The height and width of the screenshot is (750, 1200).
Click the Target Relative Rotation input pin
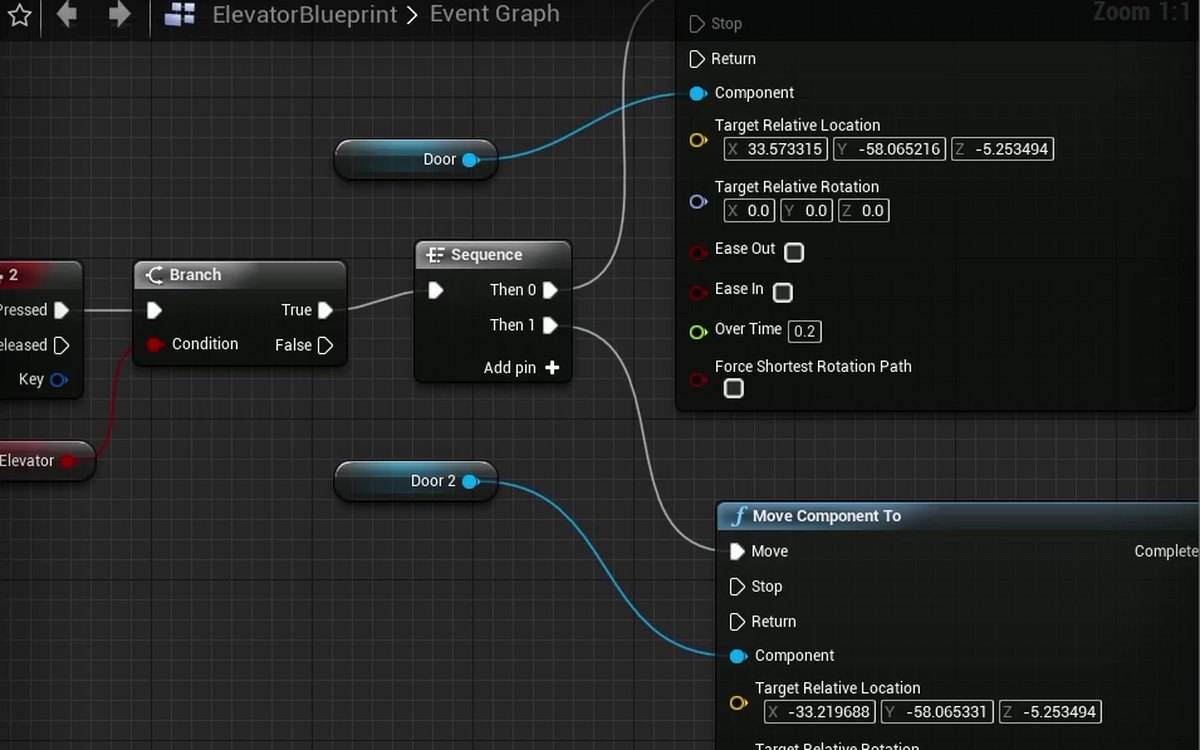click(x=698, y=202)
